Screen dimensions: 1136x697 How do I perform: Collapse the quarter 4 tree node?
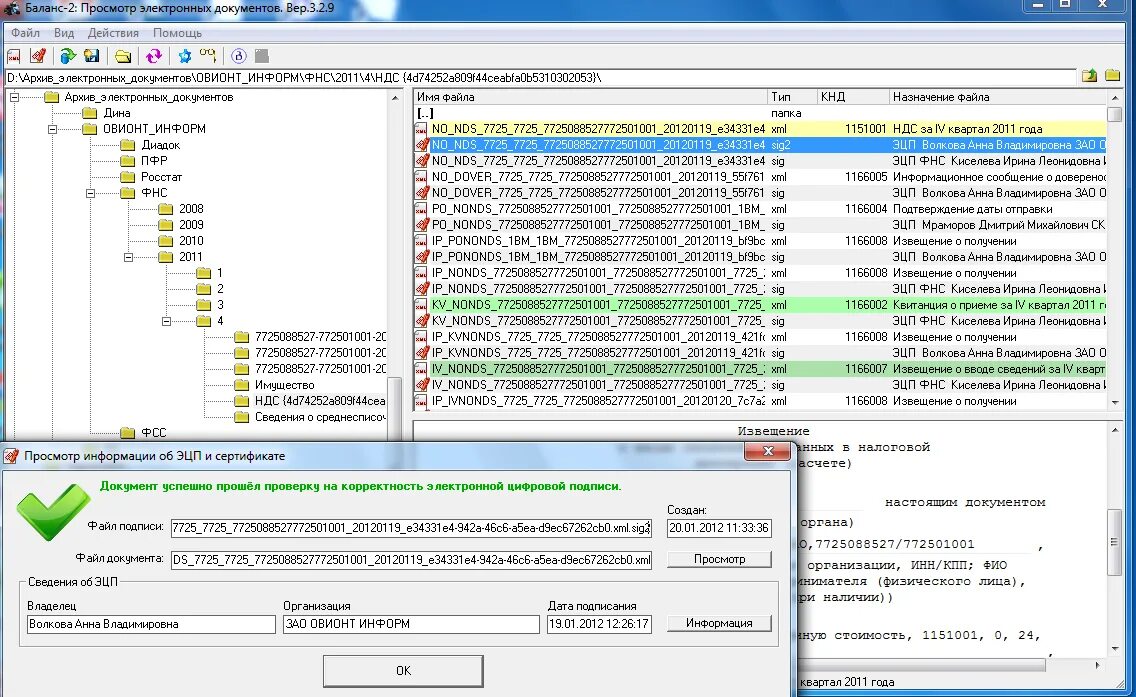pos(166,321)
